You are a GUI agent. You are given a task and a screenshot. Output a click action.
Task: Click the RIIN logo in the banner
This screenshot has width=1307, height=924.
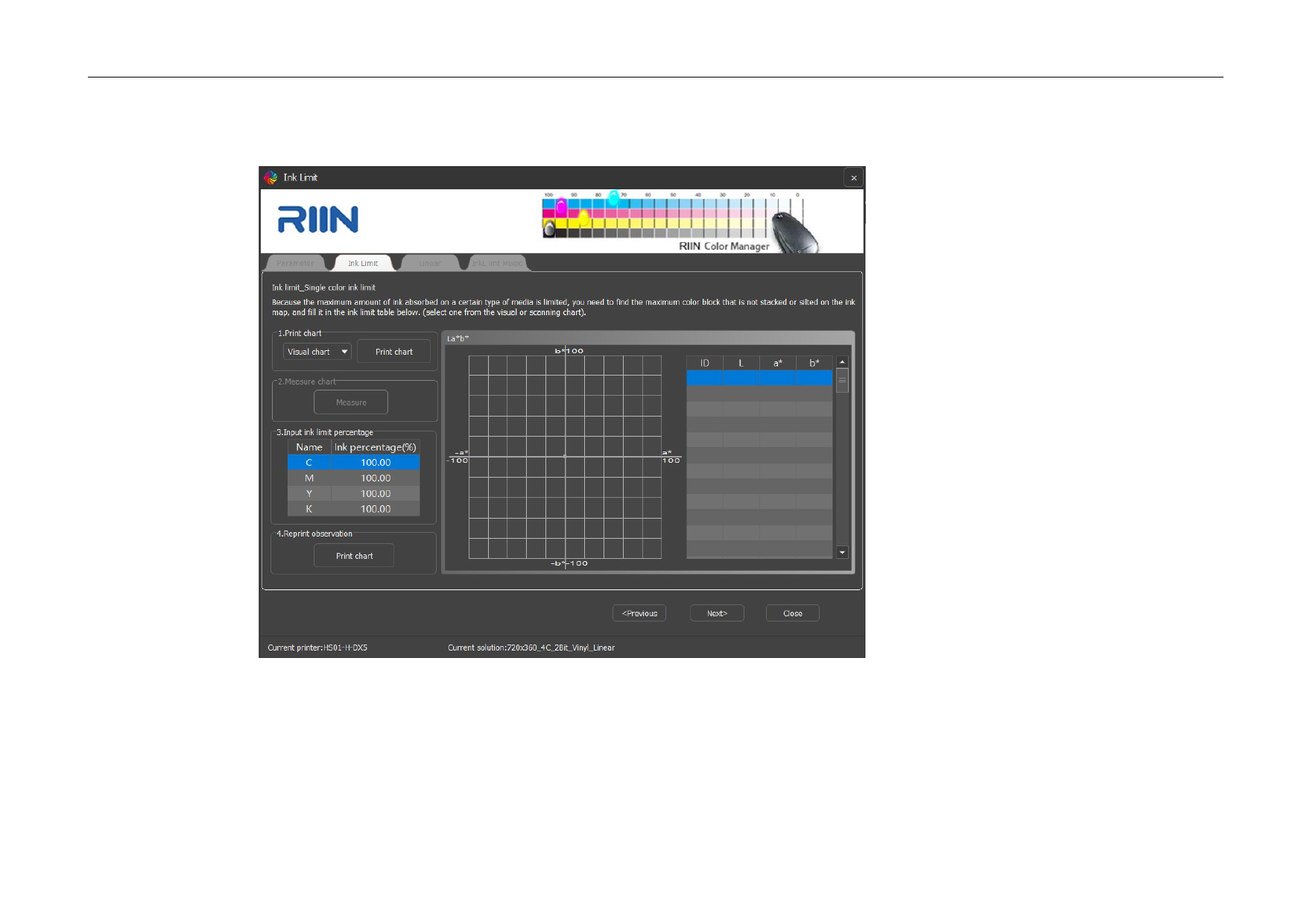click(x=318, y=220)
